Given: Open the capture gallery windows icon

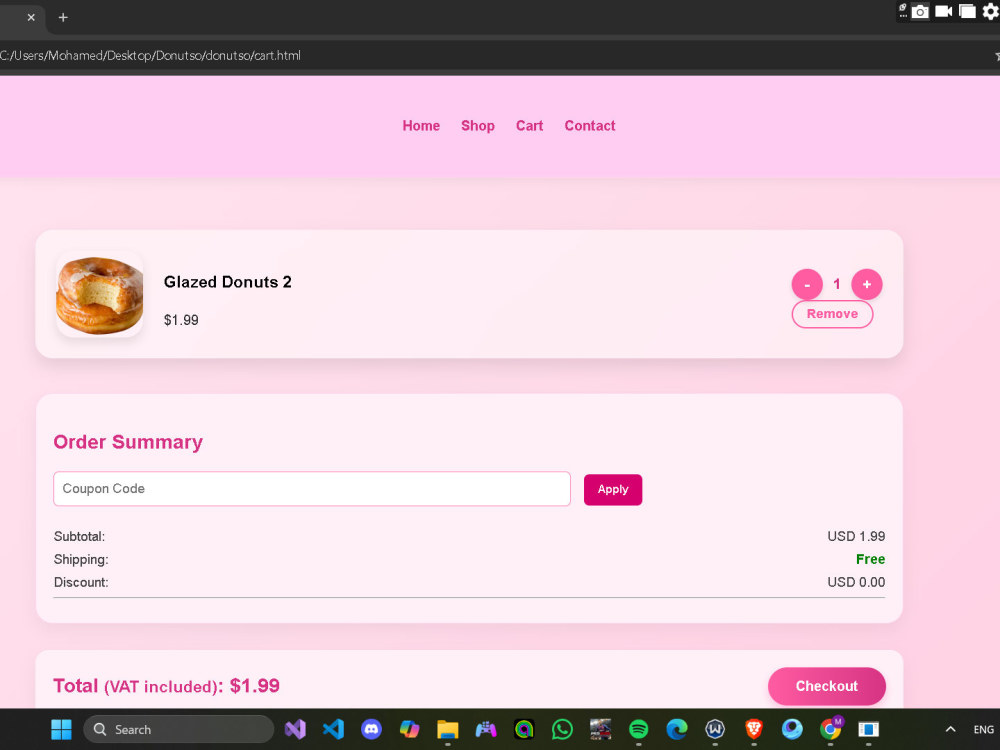Looking at the screenshot, I should pos(967,11).
